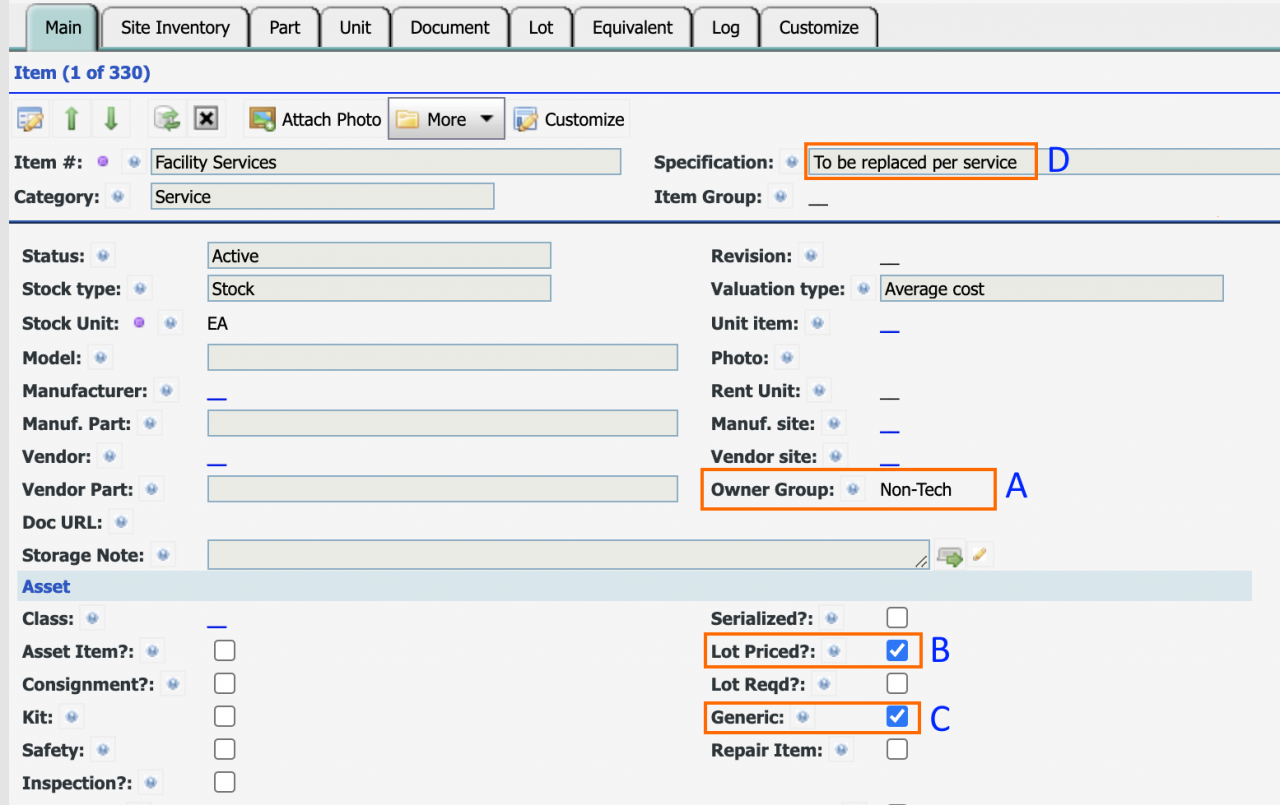The width and height of the screenshot is (1280, 805).
Task: Switch to the Site Inventory tab
Action: pos(175,28)
